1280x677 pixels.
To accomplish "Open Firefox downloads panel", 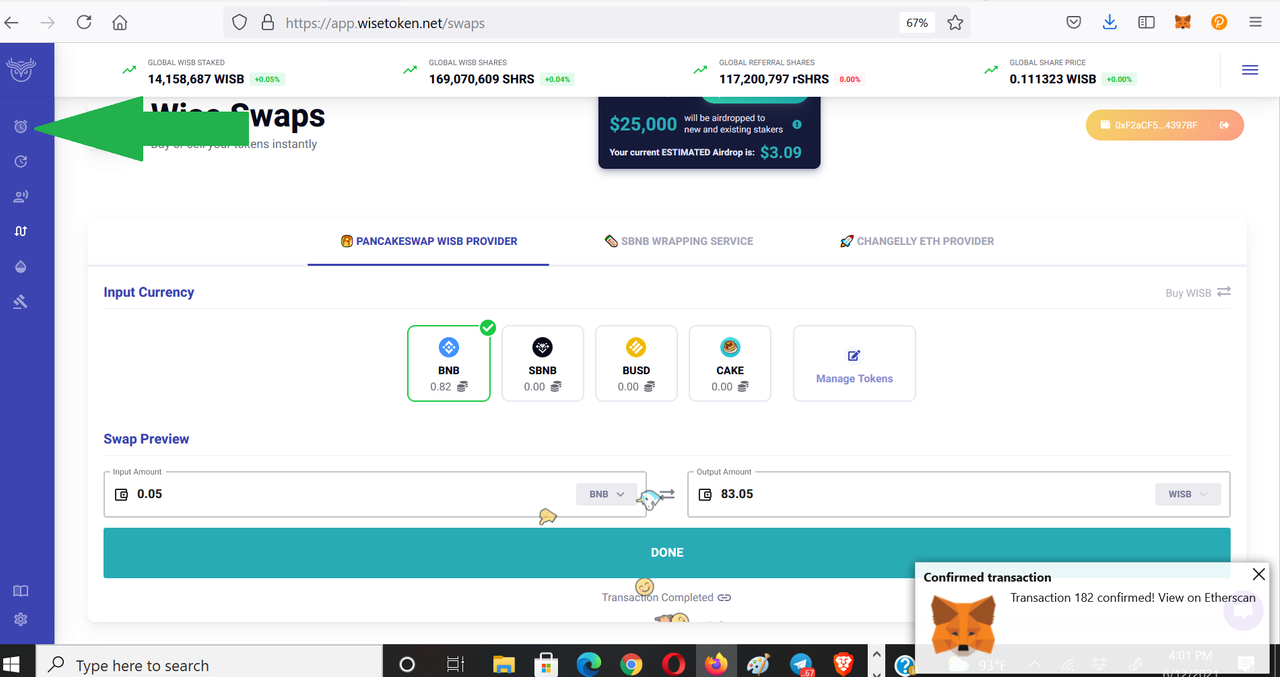I will coord(1110,22).
